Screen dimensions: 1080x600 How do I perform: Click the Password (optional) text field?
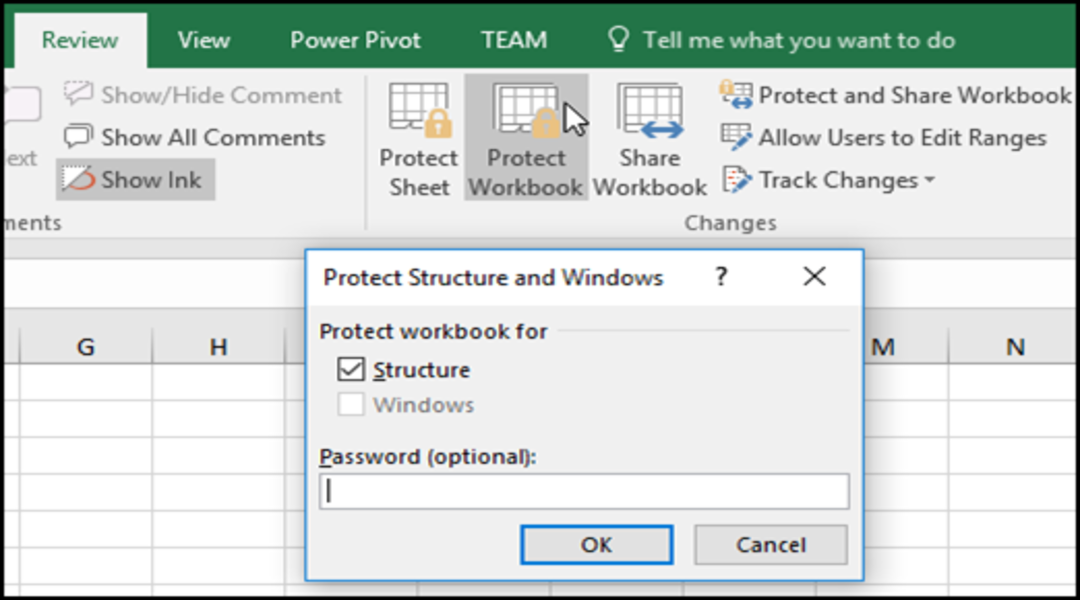click(584, 492)
